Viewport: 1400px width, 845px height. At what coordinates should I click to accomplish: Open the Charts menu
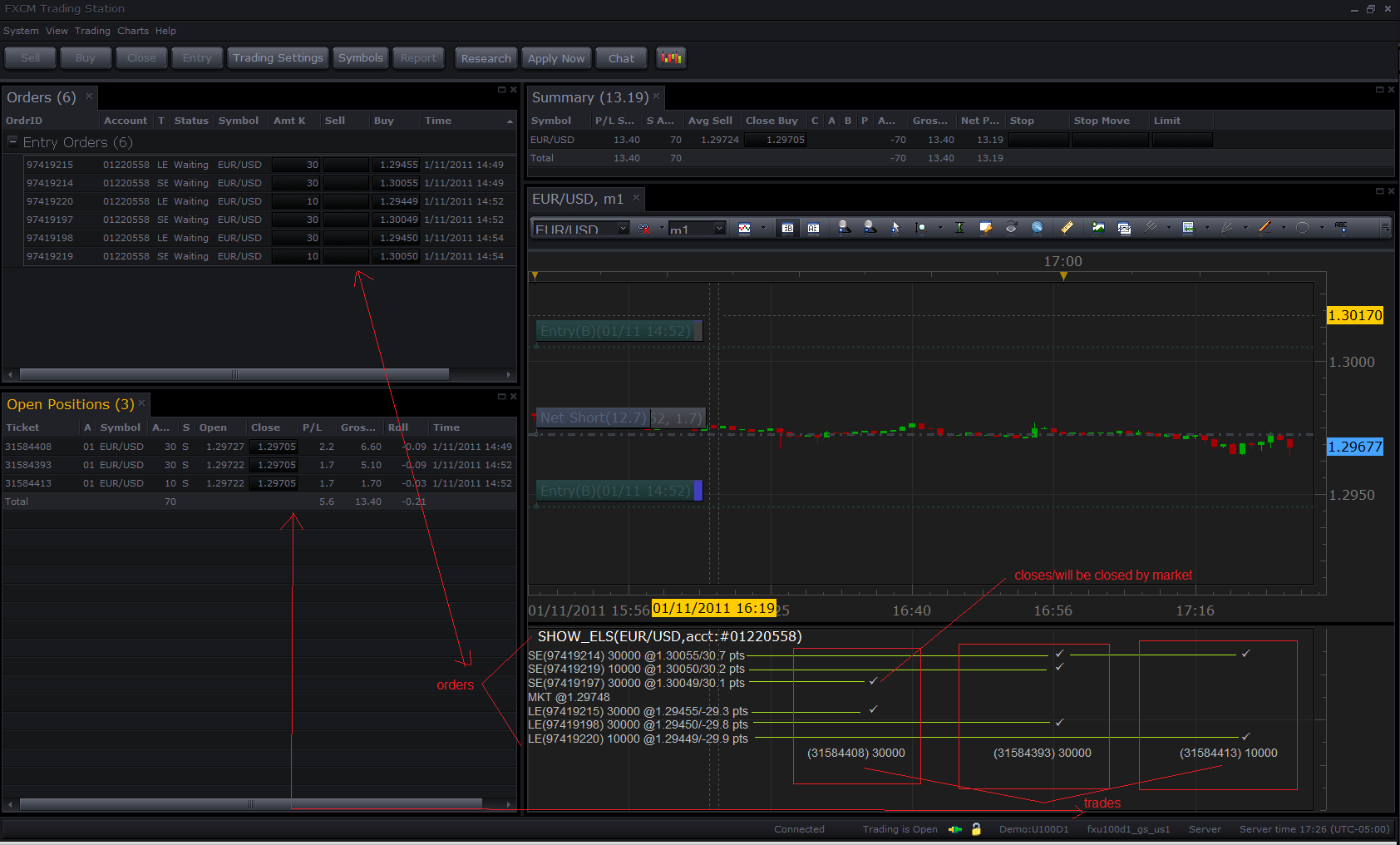[133, 31]
